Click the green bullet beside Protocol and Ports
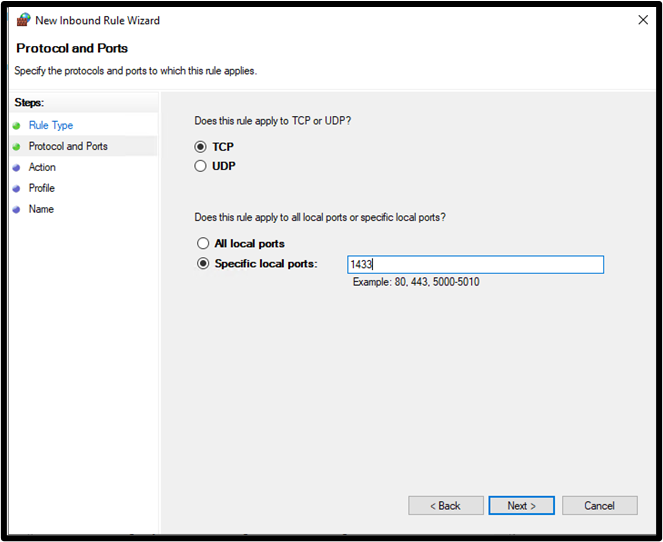663x542 pixels. click(16, 147)
